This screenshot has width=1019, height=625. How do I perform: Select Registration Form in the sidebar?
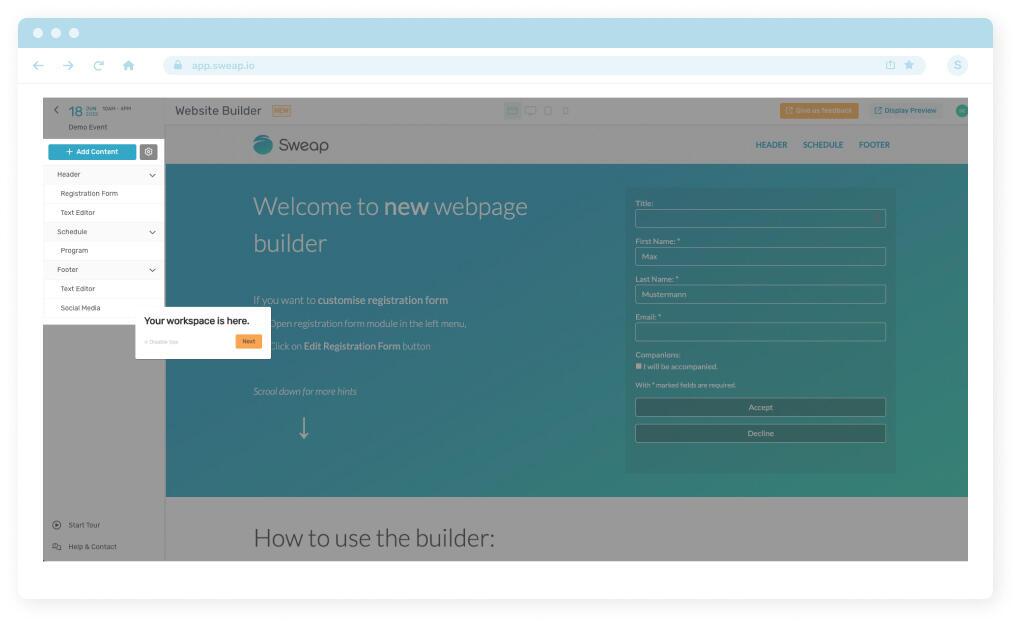point(89,194)
